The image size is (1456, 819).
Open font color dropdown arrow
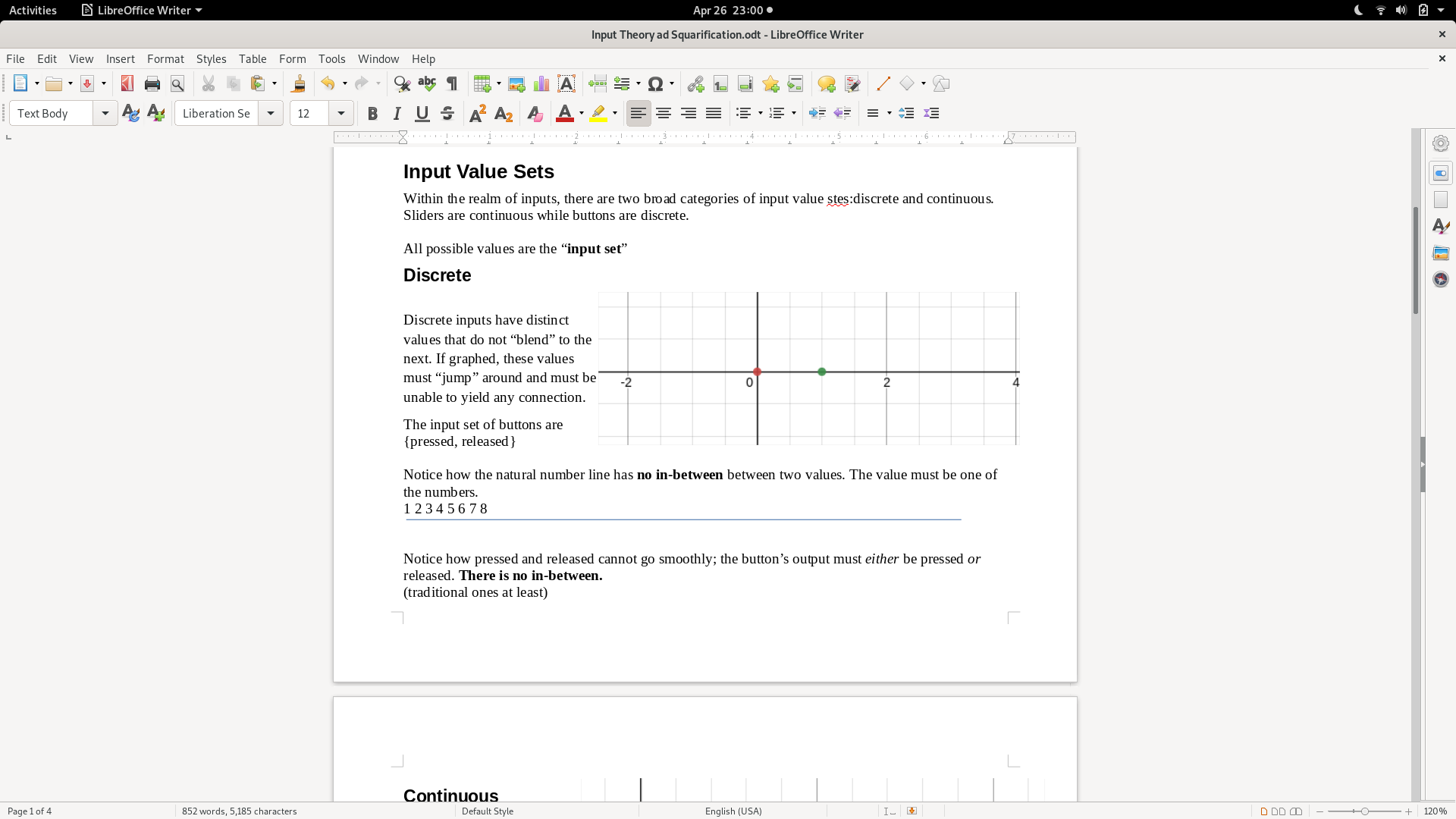[x=582, y=114]
